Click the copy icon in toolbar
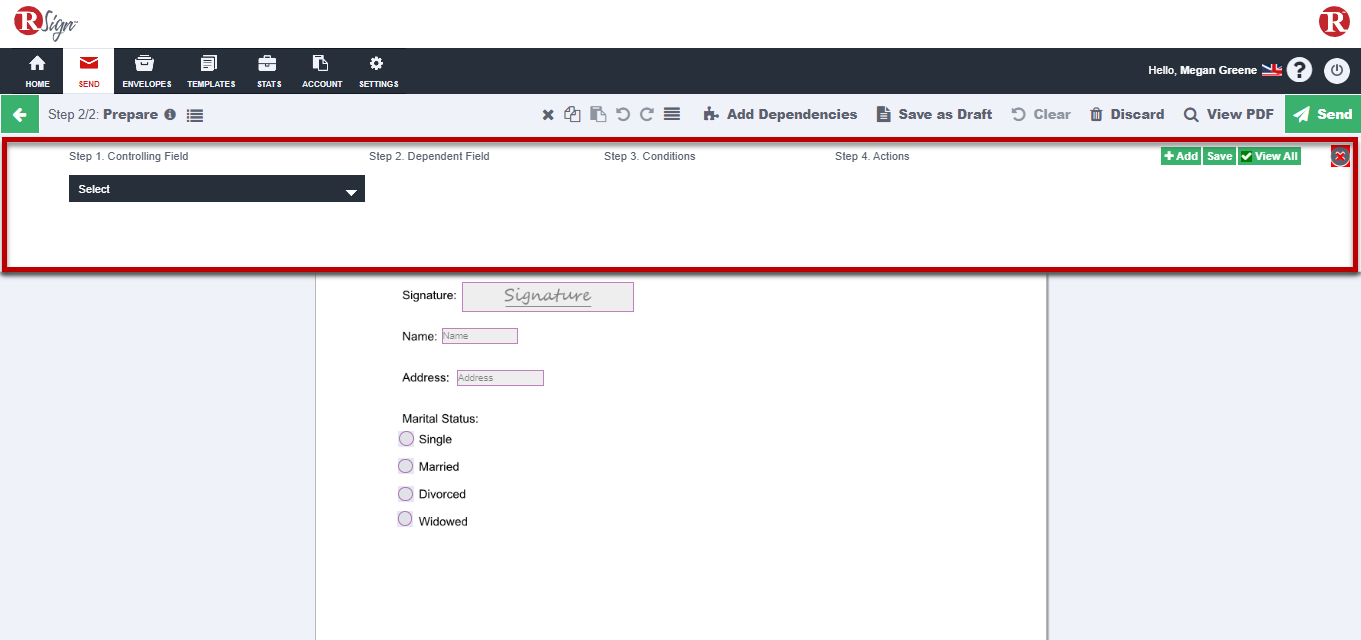The width and height of the screenshot is (1361, 640). (x=572, y=115)
